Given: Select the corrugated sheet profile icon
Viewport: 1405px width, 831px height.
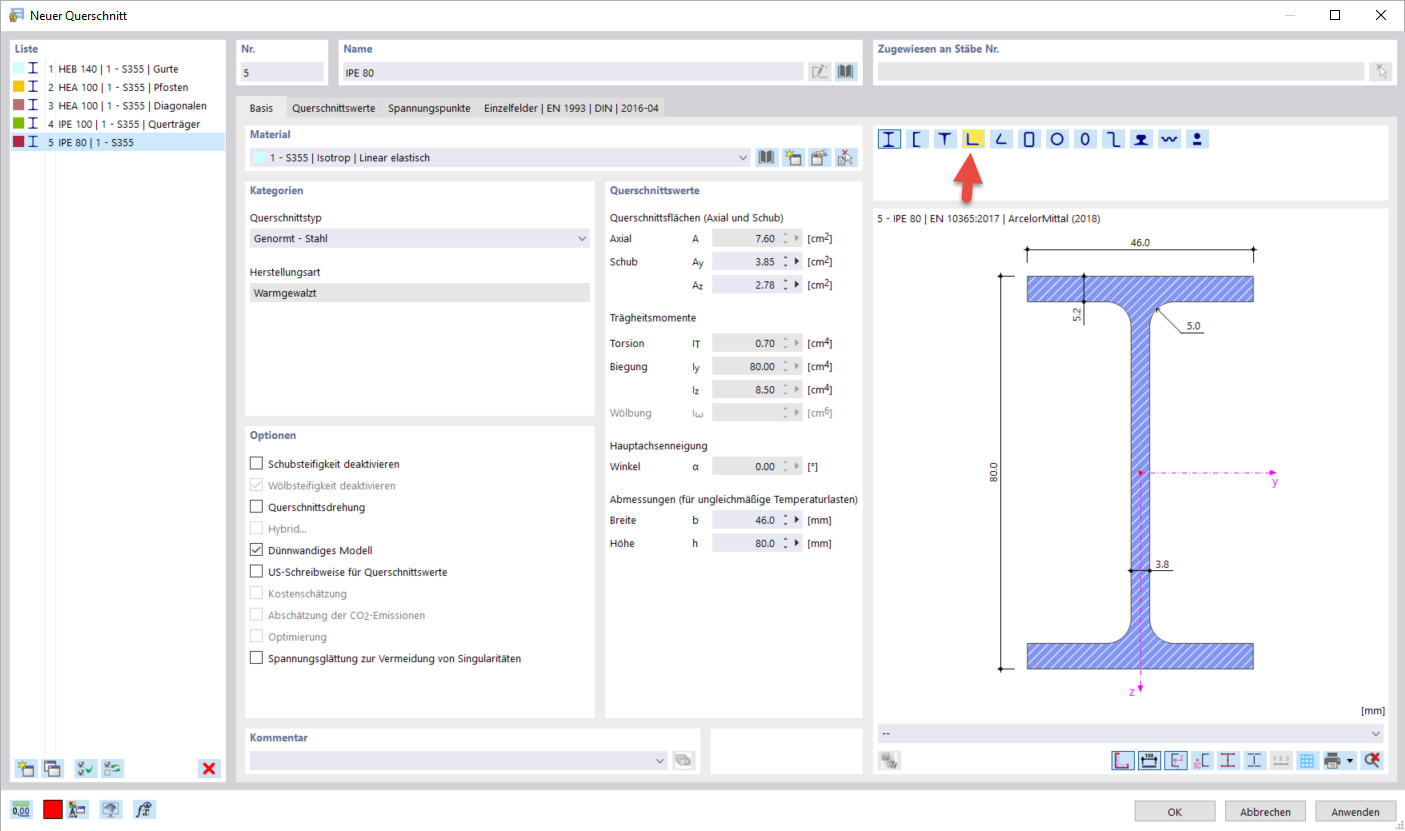Looking at the screenshot, I should [1169, 139].
